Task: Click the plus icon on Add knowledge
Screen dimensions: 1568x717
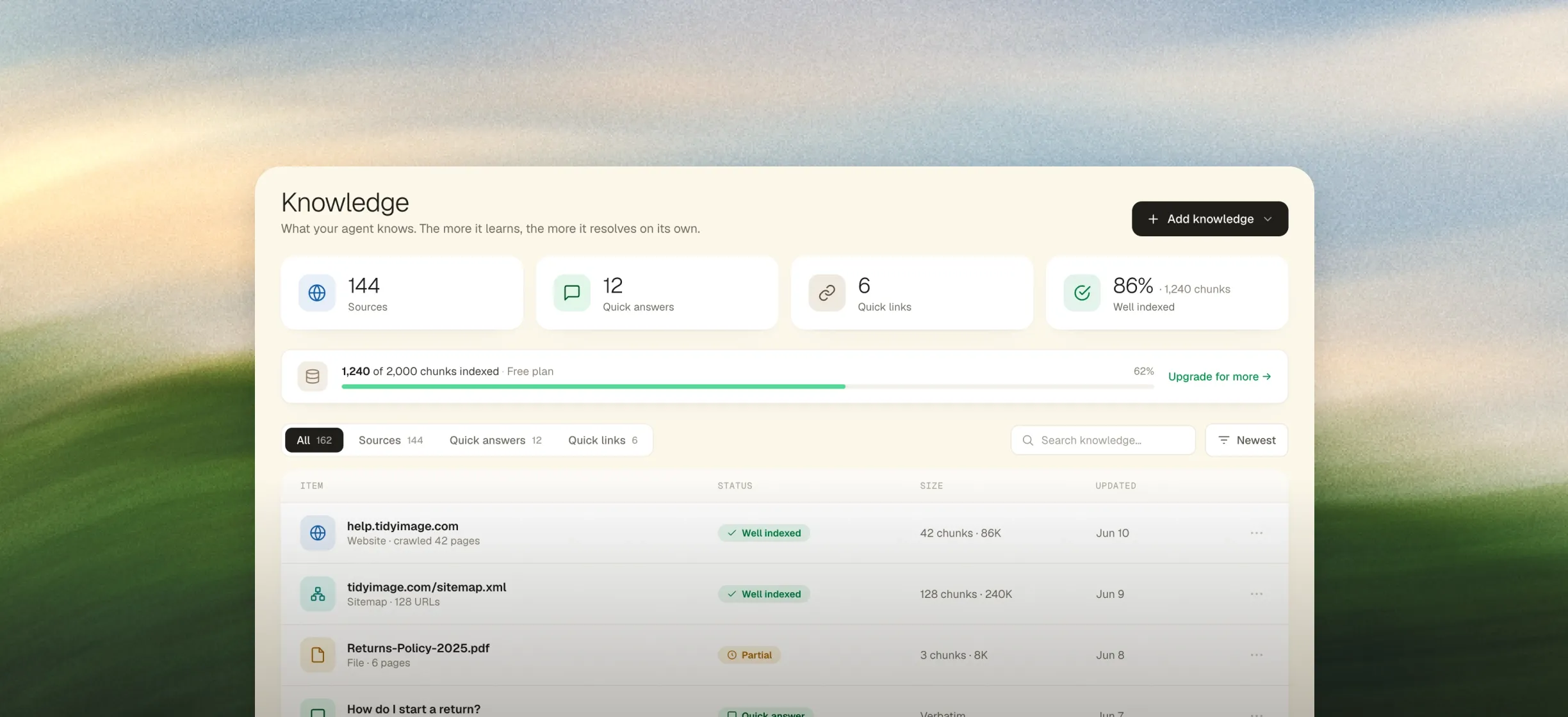Action: point(1153,219)
